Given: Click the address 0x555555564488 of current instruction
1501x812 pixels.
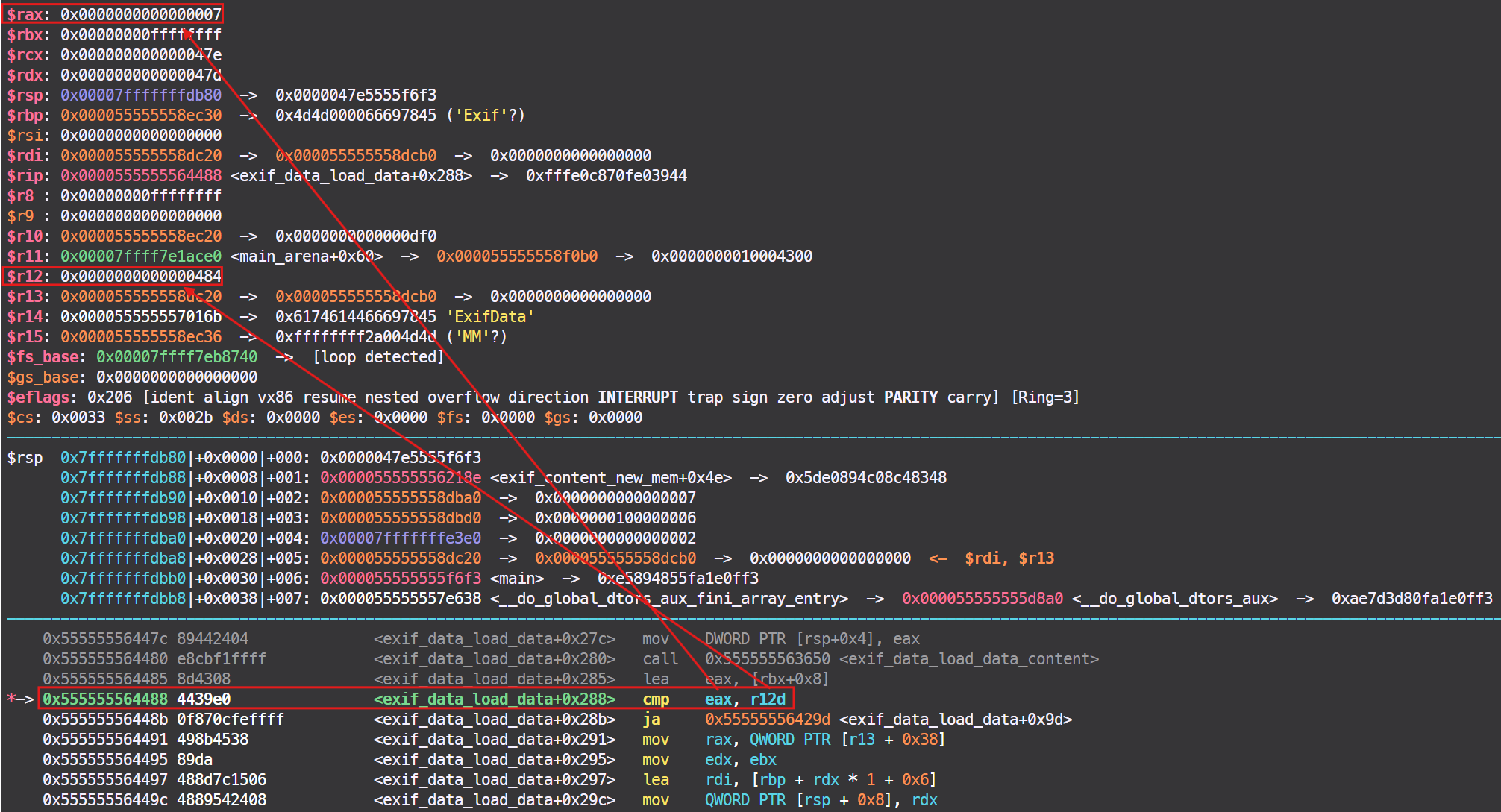Looking at the screenshot, I should (104, 699).
